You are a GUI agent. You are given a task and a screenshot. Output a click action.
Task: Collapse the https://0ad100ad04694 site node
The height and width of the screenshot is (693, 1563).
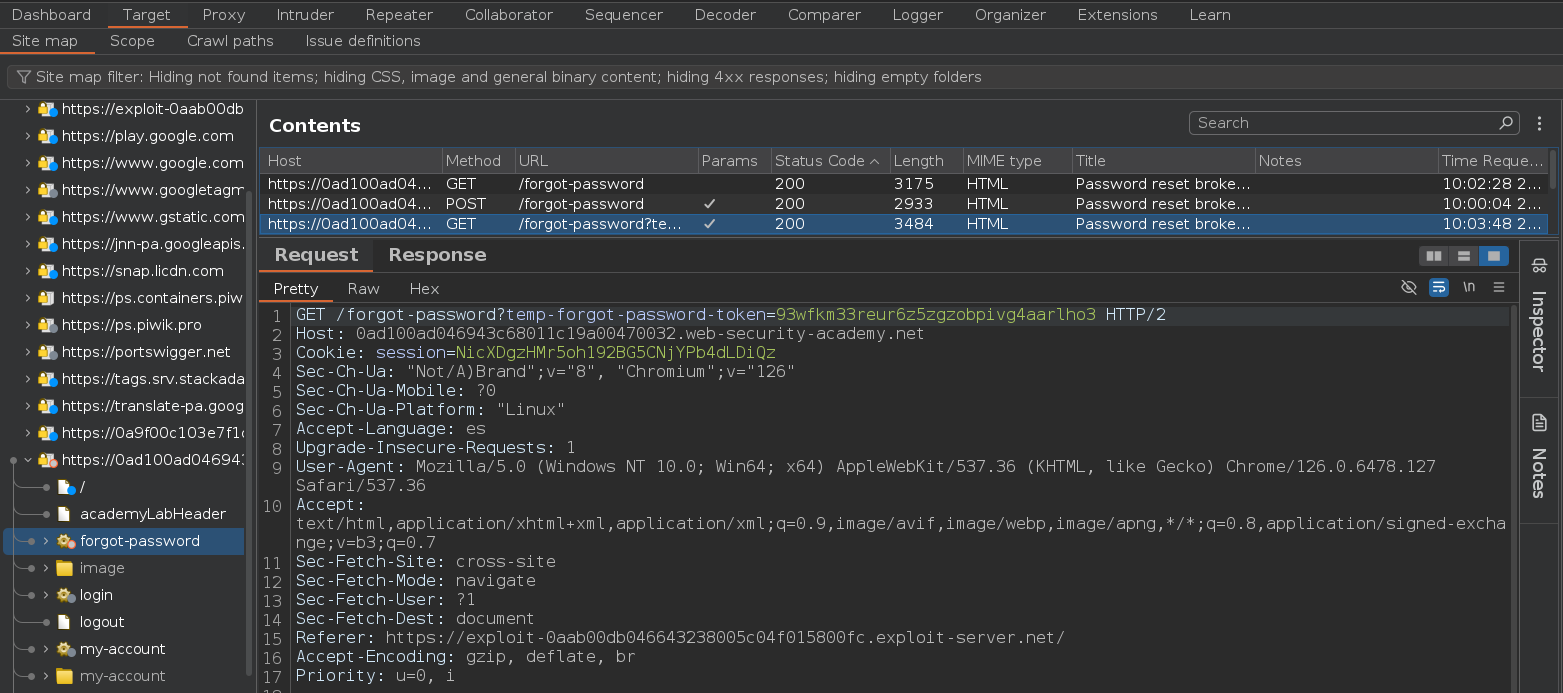point(28,460)
